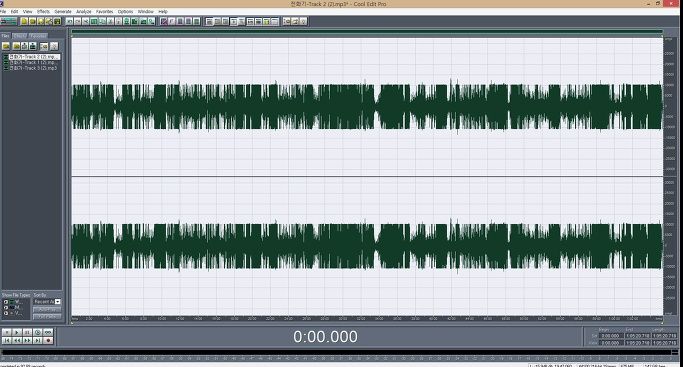Viewport: 683px width, 367px height.
Task: Jump to the beginning of the waveform
Action: pos(7,340)
